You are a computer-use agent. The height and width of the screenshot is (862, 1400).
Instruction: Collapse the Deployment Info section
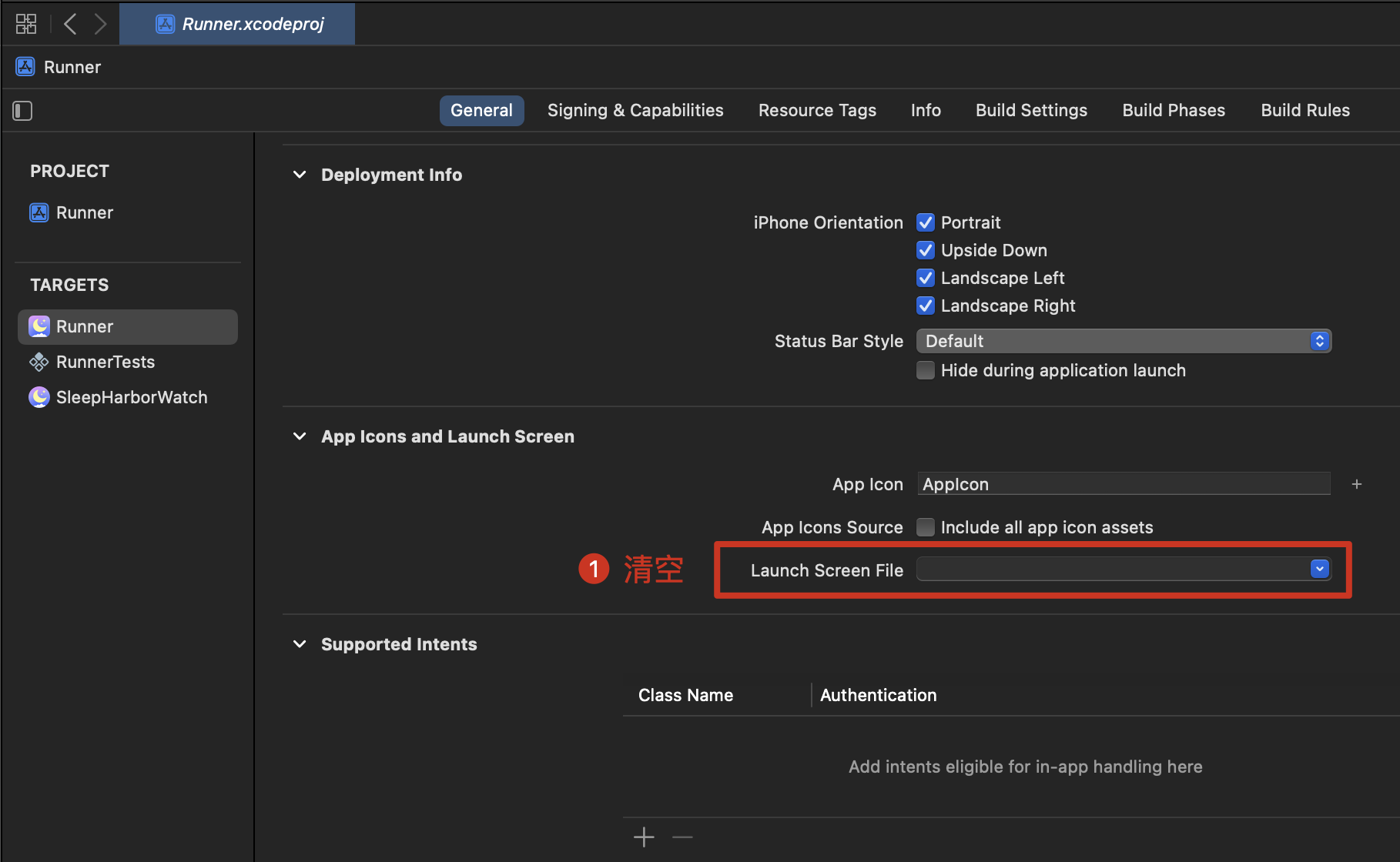(300, 175)
